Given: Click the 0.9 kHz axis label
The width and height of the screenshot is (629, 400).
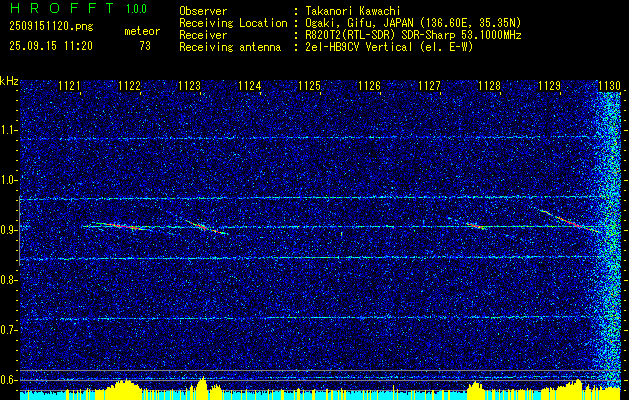Looking at the screenshot, I should pyautogui.click(x=9, y=230).
